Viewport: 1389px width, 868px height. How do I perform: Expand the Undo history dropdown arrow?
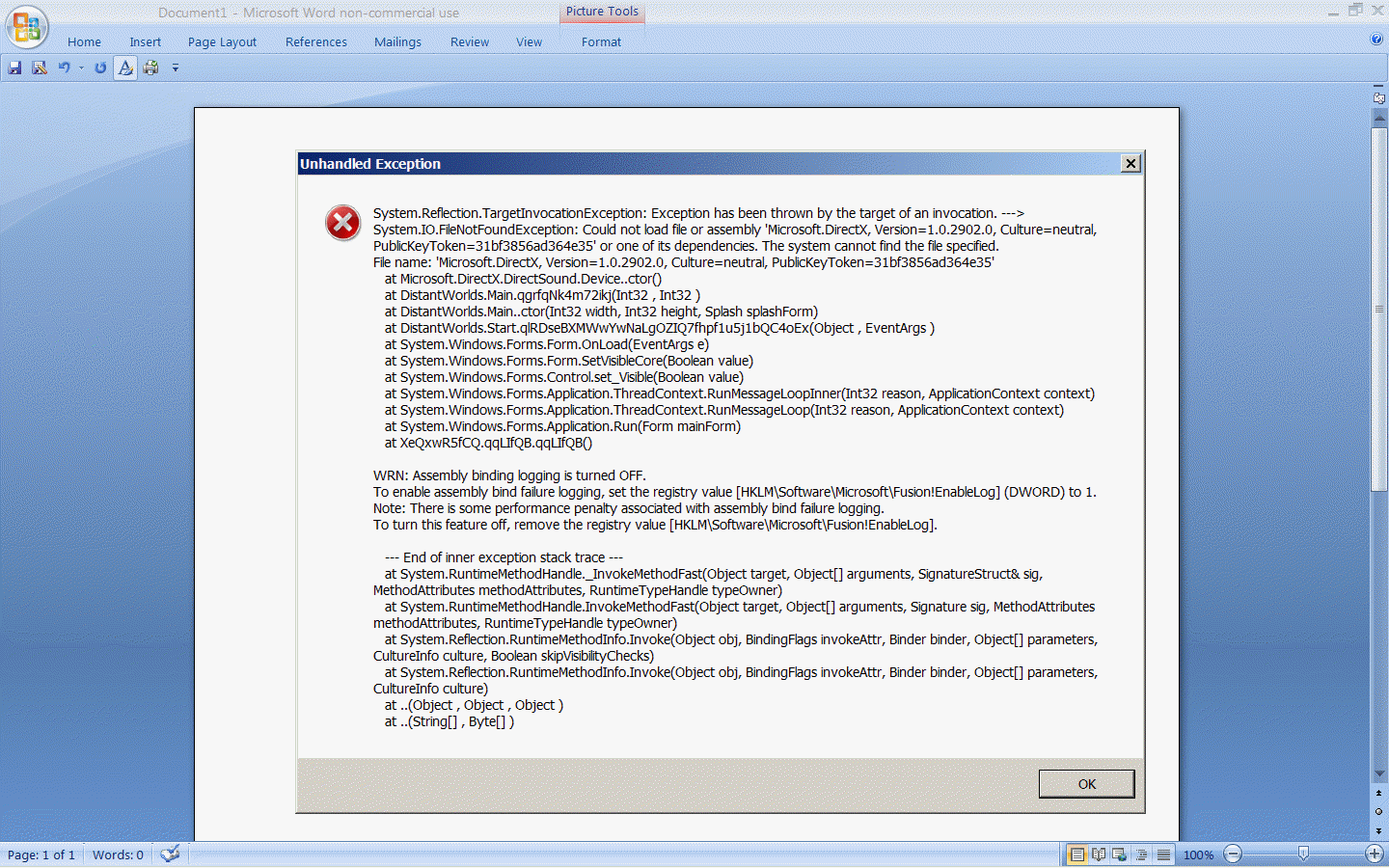click(x=81, y=68)
